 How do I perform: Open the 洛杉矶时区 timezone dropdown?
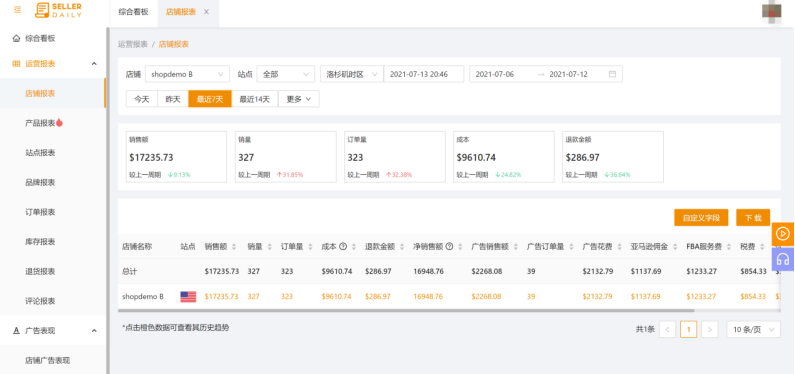(x=351, y=74)
